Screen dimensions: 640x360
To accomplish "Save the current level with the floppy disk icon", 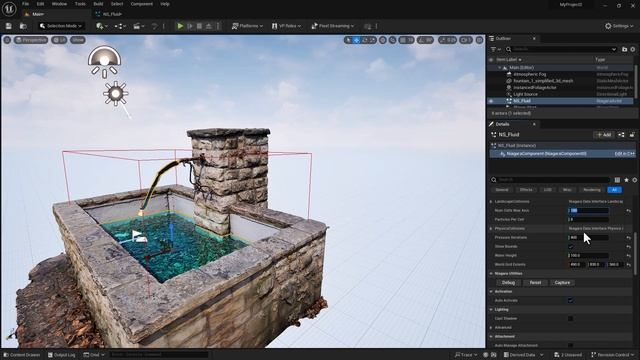I will click(x=9, y=26).
